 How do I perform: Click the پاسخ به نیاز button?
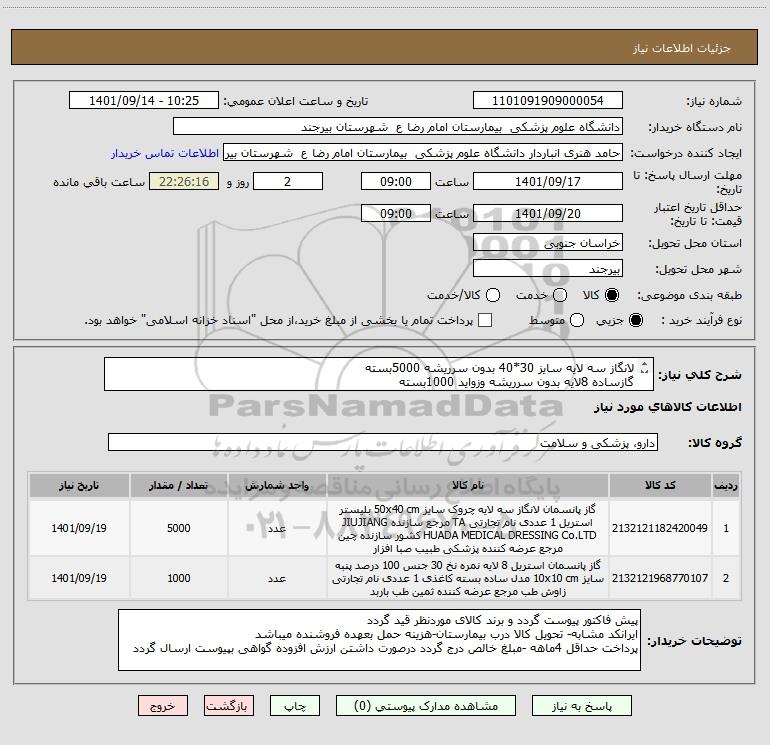tap(581, 706)
